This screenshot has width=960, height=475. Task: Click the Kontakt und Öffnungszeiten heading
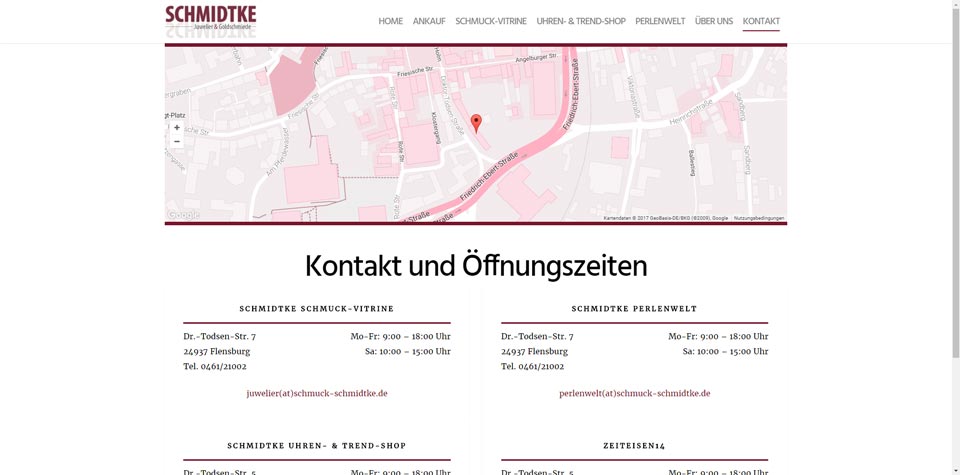tap(476, 266)
